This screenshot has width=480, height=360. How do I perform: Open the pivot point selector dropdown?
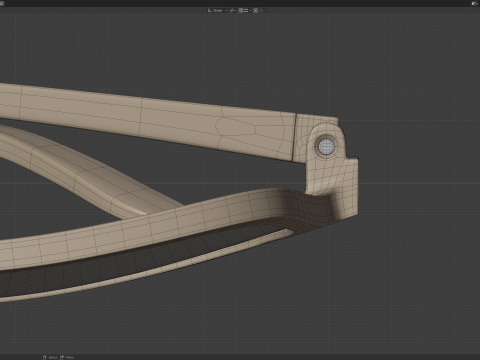pos(233,11)
